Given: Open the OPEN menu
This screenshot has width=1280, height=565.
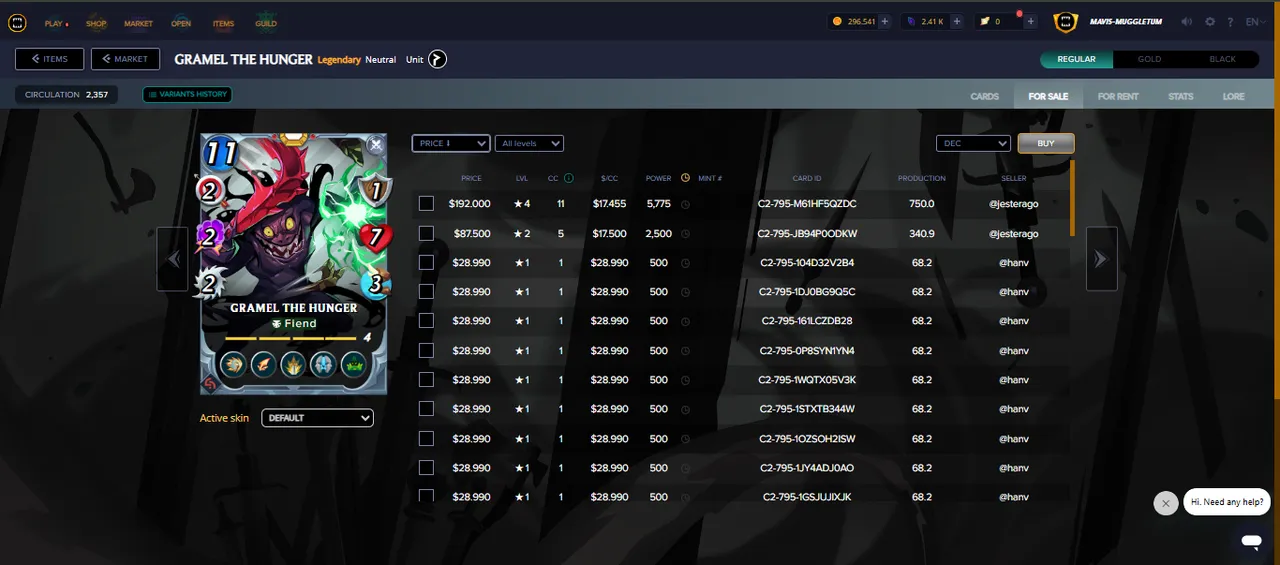Looking at the screenshot, I should [181, 23].
